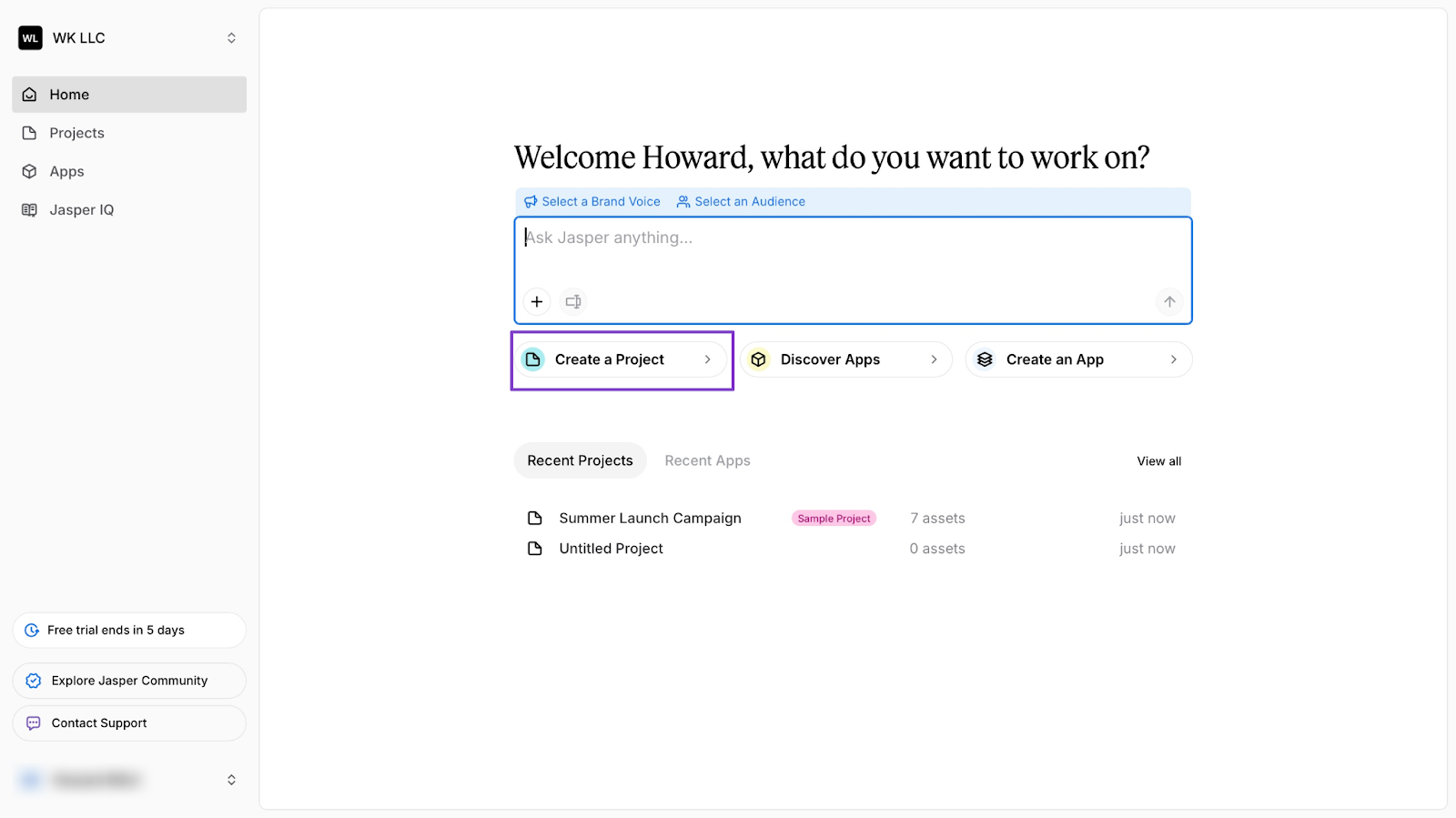Click the up-arrow send button
This screenshot has height=818, width=1456.
[1169, 302]
